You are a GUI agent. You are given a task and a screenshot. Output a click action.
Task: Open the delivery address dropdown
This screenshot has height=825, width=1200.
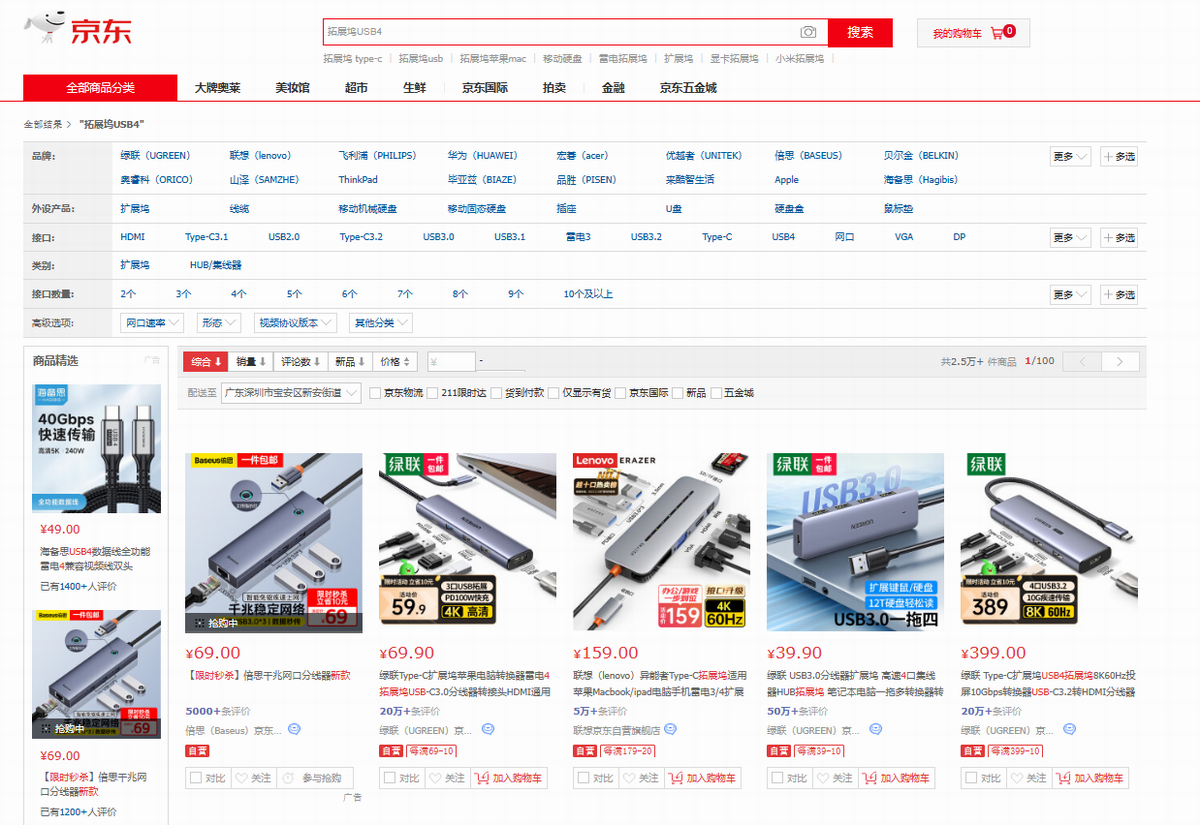[x=291, y=393]
